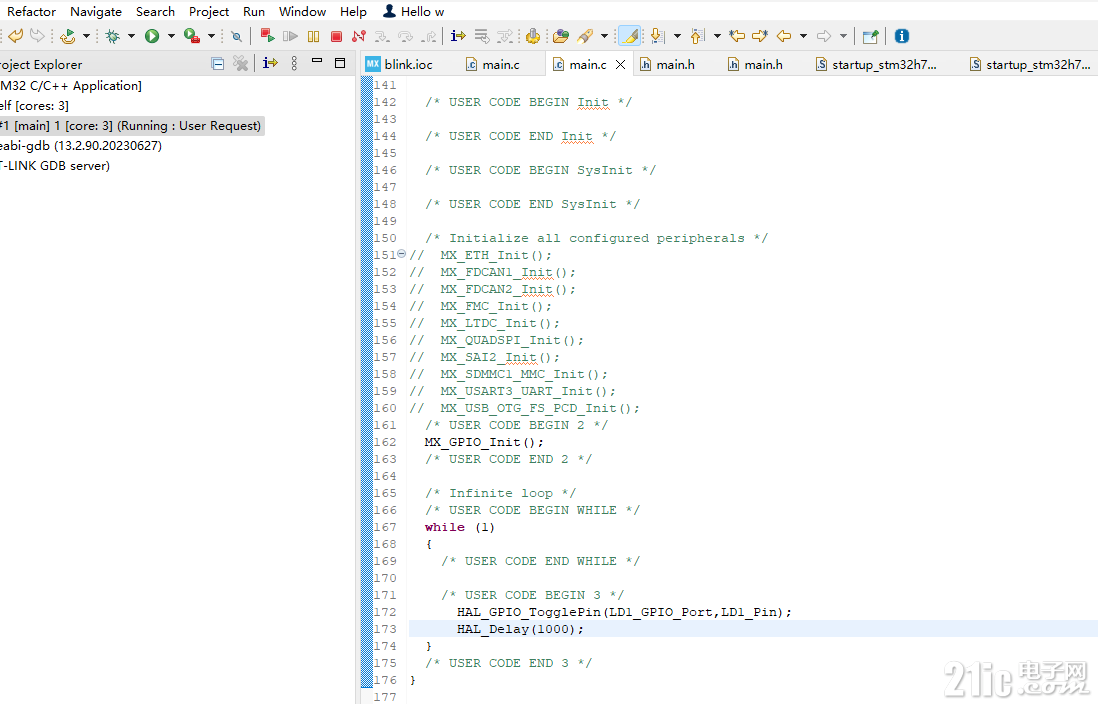Switch to the blink.ioc tab
This screenshot has width=1098, height=704.
[399, 64]
